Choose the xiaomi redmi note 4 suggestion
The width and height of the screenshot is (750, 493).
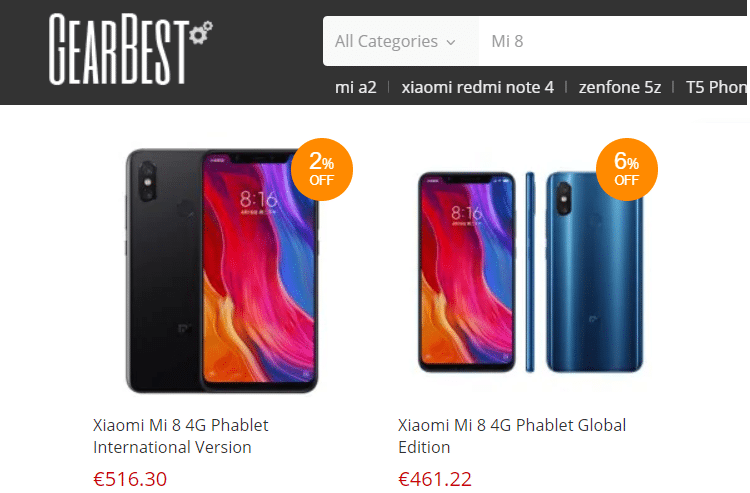tap(477, 87)
